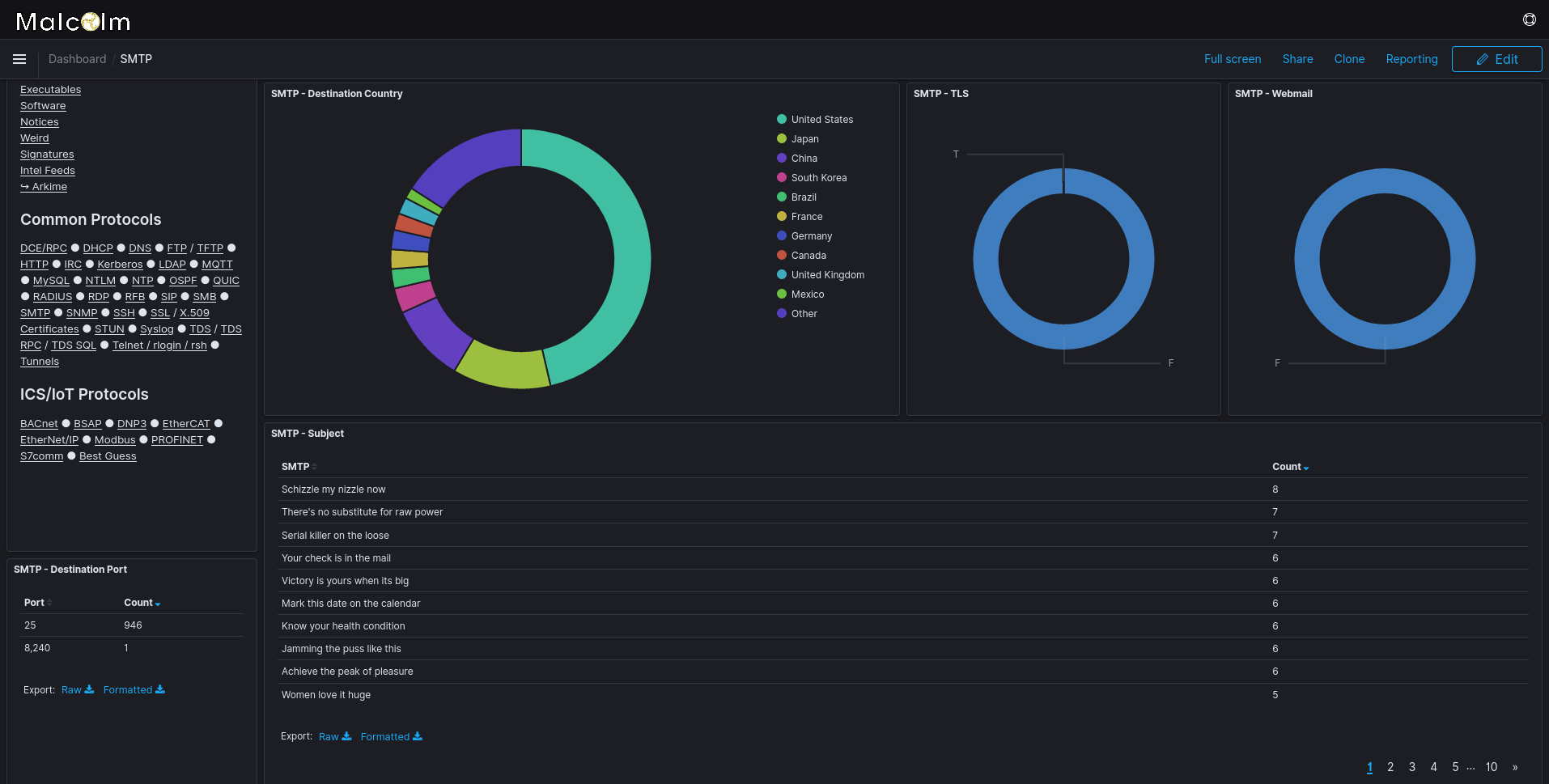
Task: Open Arkime via its external link arrow
Action: (25, 186)
